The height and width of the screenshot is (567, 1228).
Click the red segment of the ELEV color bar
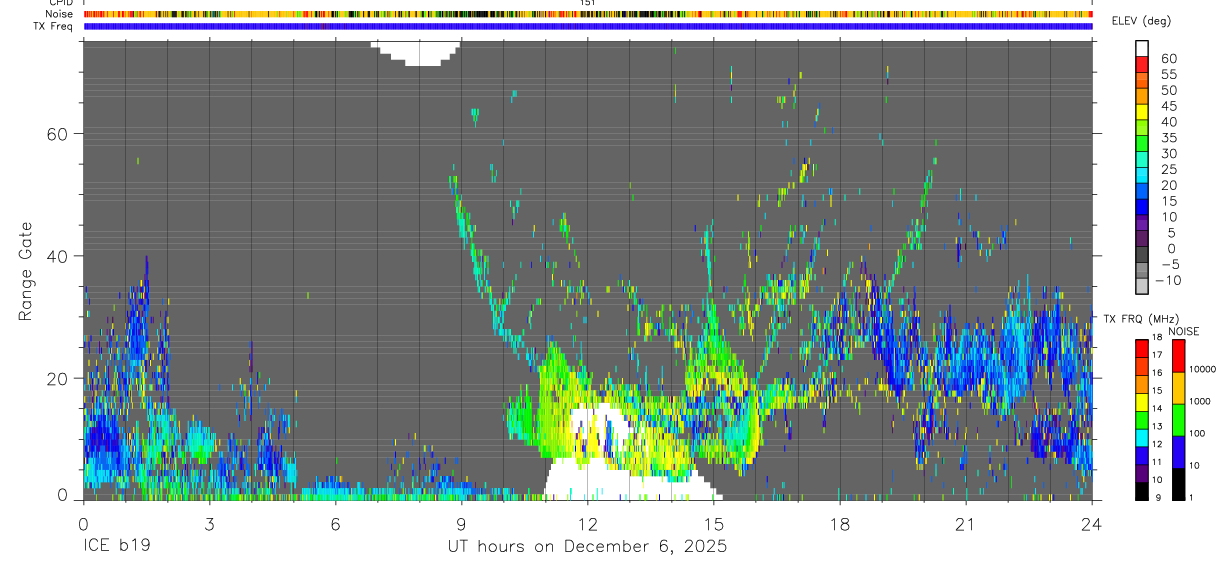[1142, 65]
